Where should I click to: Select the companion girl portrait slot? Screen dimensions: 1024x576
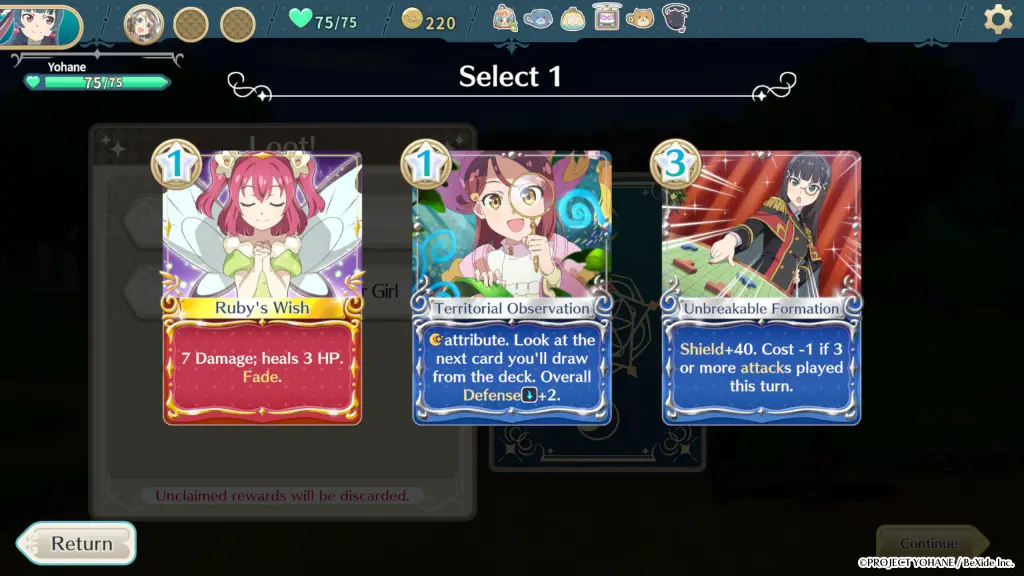144,24
